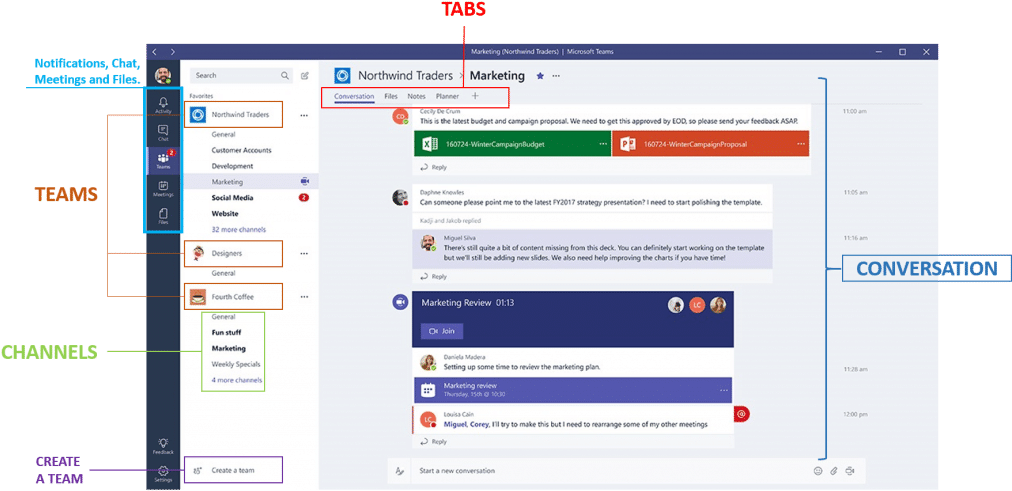The width and height of the screenshot is (1012, 491).
Task: Open Northwind Traders team more options
Action: (x=304, y=115)
